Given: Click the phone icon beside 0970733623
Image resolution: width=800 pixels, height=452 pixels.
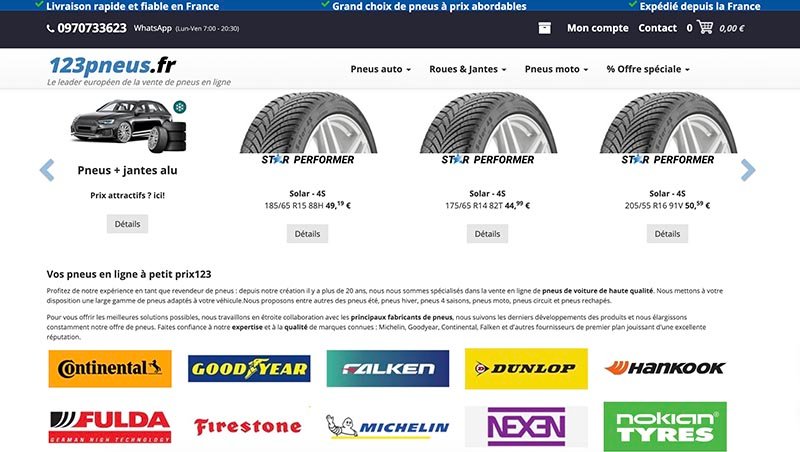Looking at the screenshot, I should (51, 29).
